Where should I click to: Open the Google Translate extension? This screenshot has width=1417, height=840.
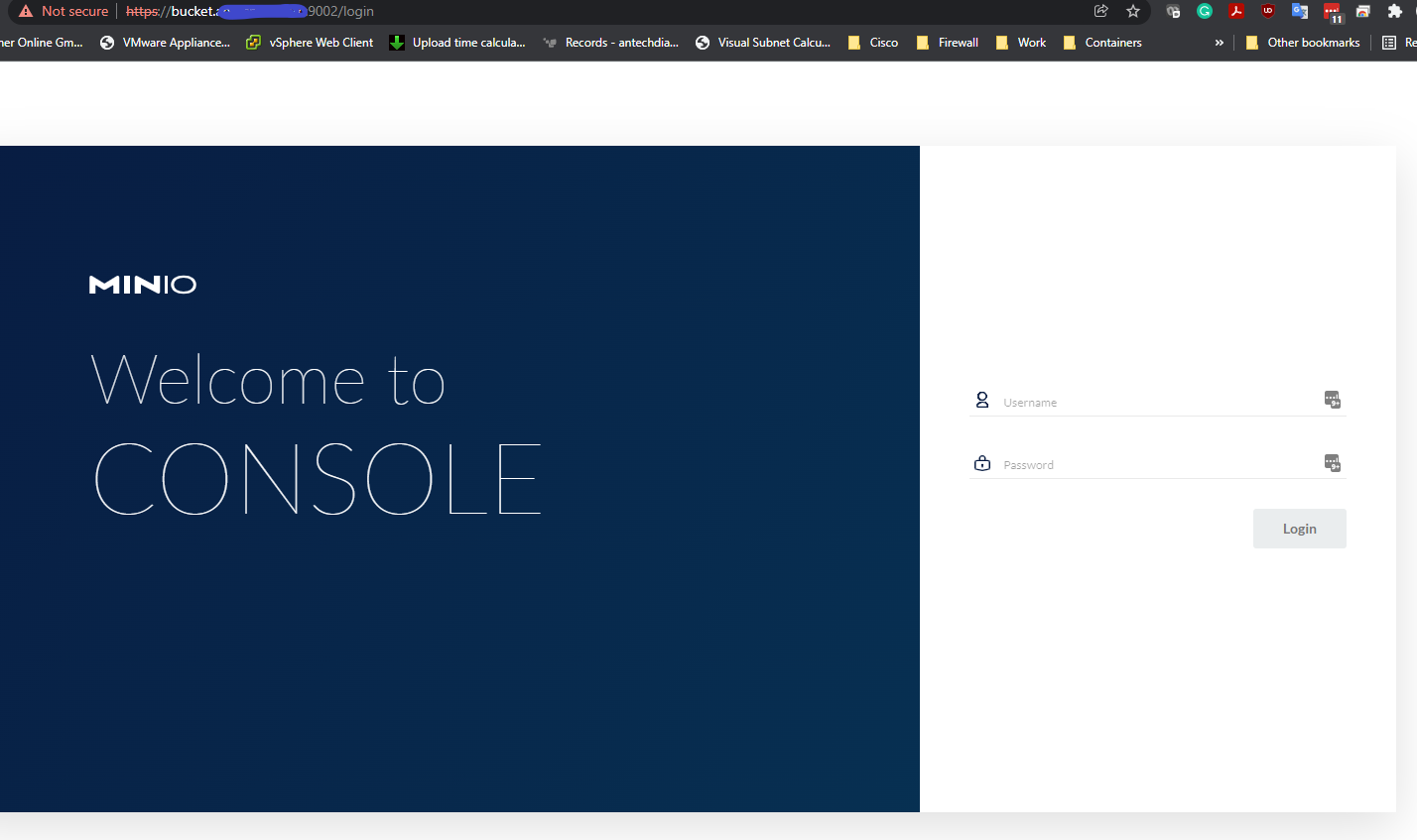coord(1300,11)
